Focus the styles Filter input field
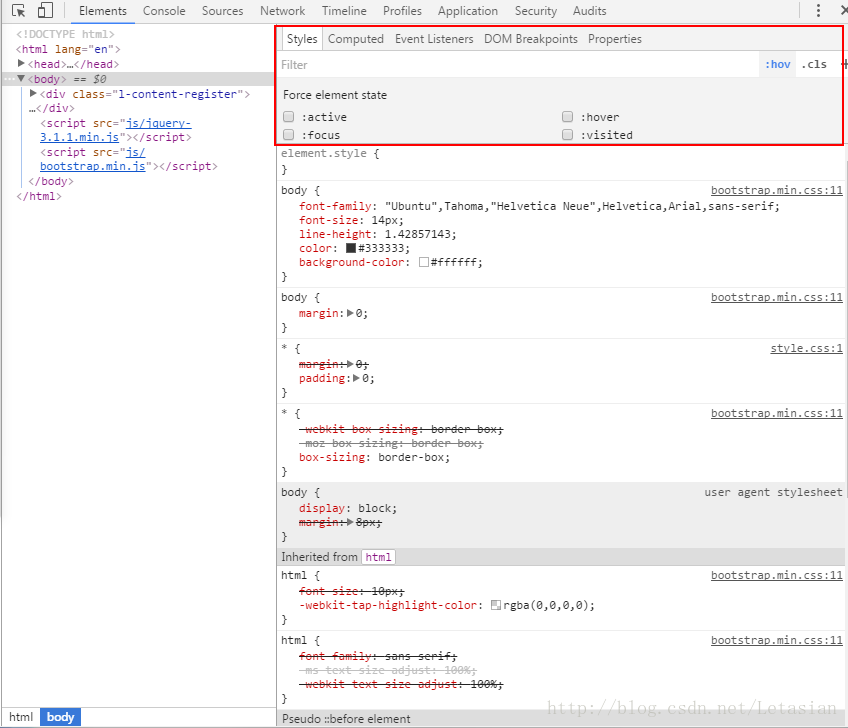 (x=518, y=65)
